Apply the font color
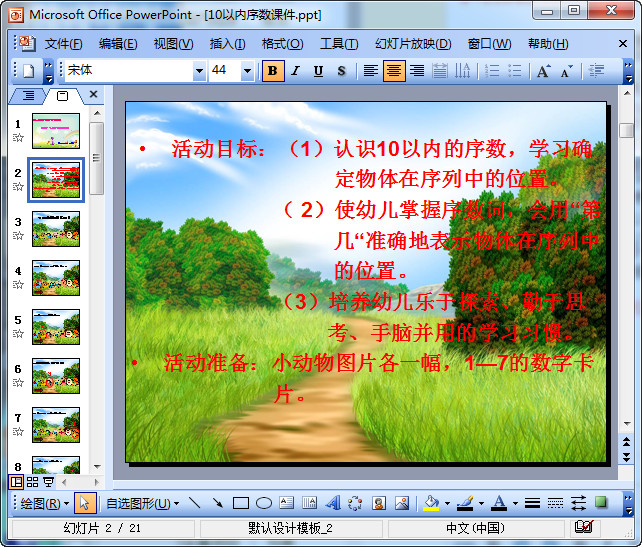Viewport: 642px width, 547px height. [x=499, y=503]
